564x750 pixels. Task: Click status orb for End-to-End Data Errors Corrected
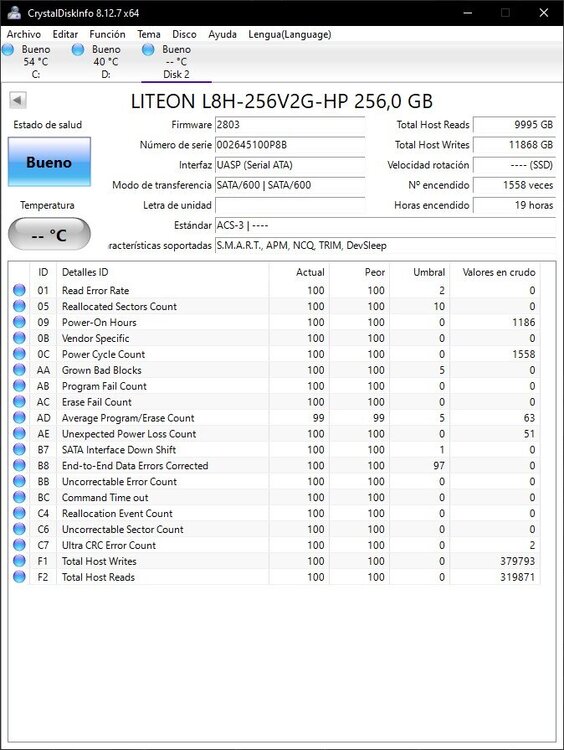pos(19,465)
